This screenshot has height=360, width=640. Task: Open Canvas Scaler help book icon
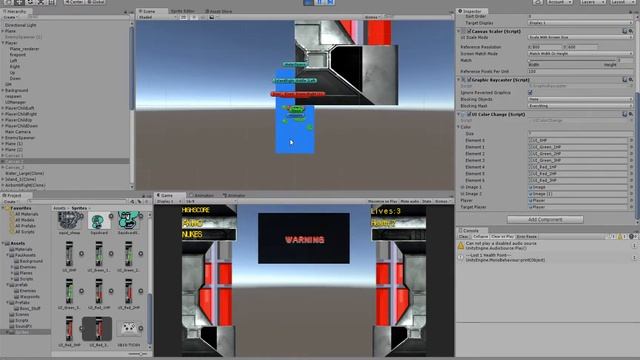(624, 31)
